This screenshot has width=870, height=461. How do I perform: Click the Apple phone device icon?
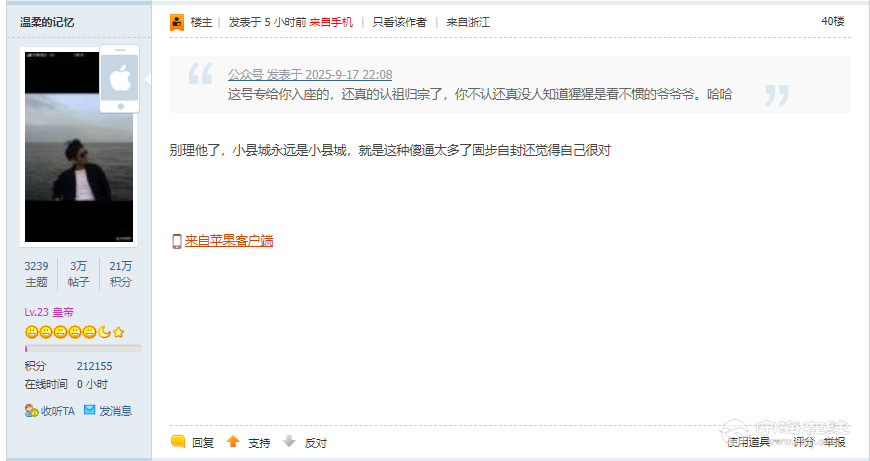click(x=119, y=79)
